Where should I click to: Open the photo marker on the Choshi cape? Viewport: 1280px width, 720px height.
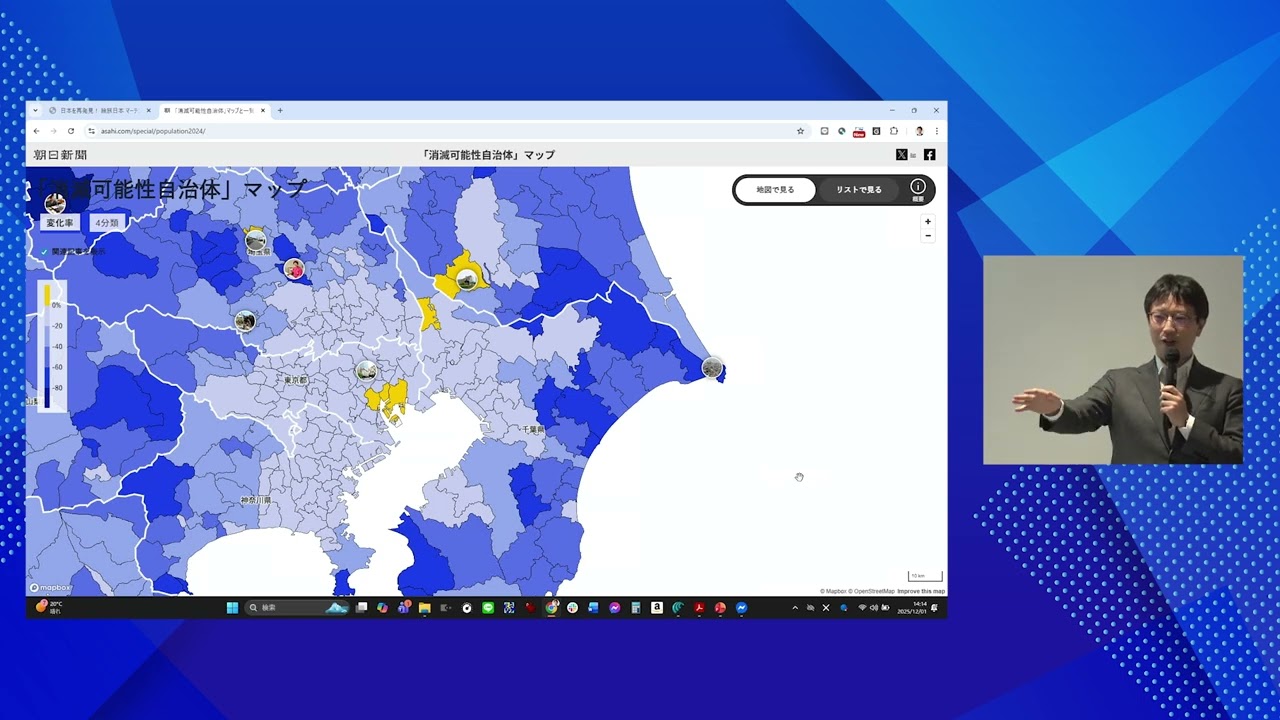pos(712,368)
